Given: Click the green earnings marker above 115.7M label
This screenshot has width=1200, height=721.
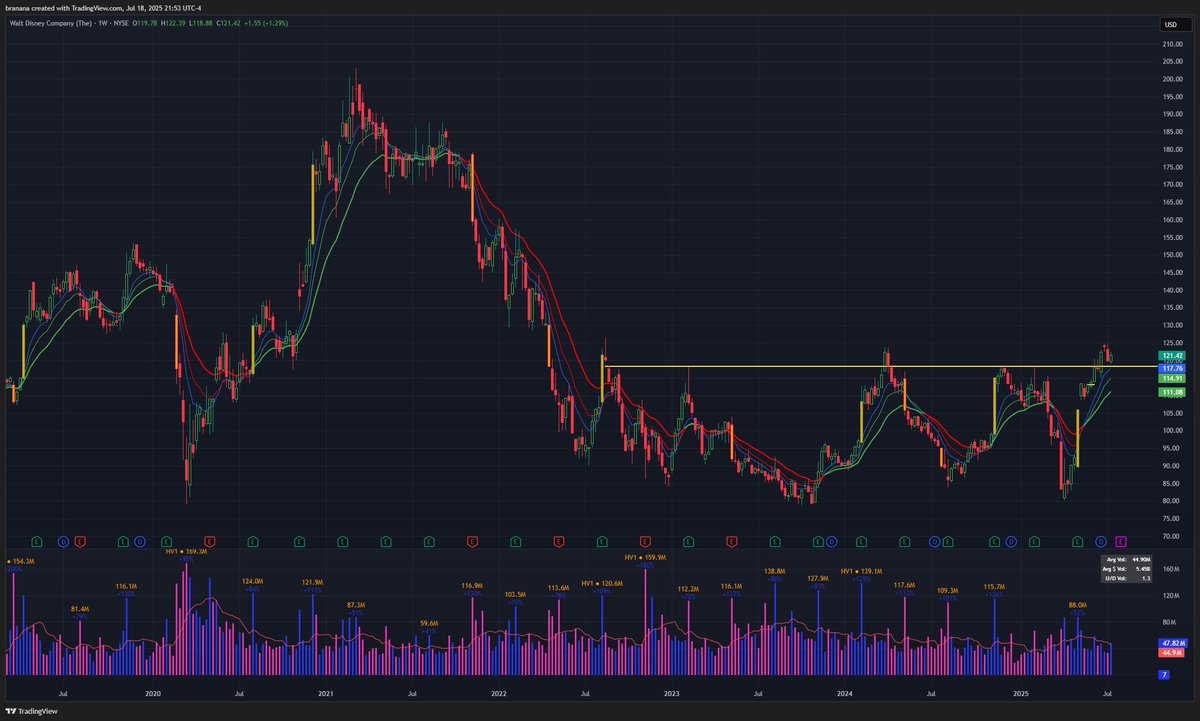Looking at the screenshot, I should pyautogui.click(x=994, y=541).
